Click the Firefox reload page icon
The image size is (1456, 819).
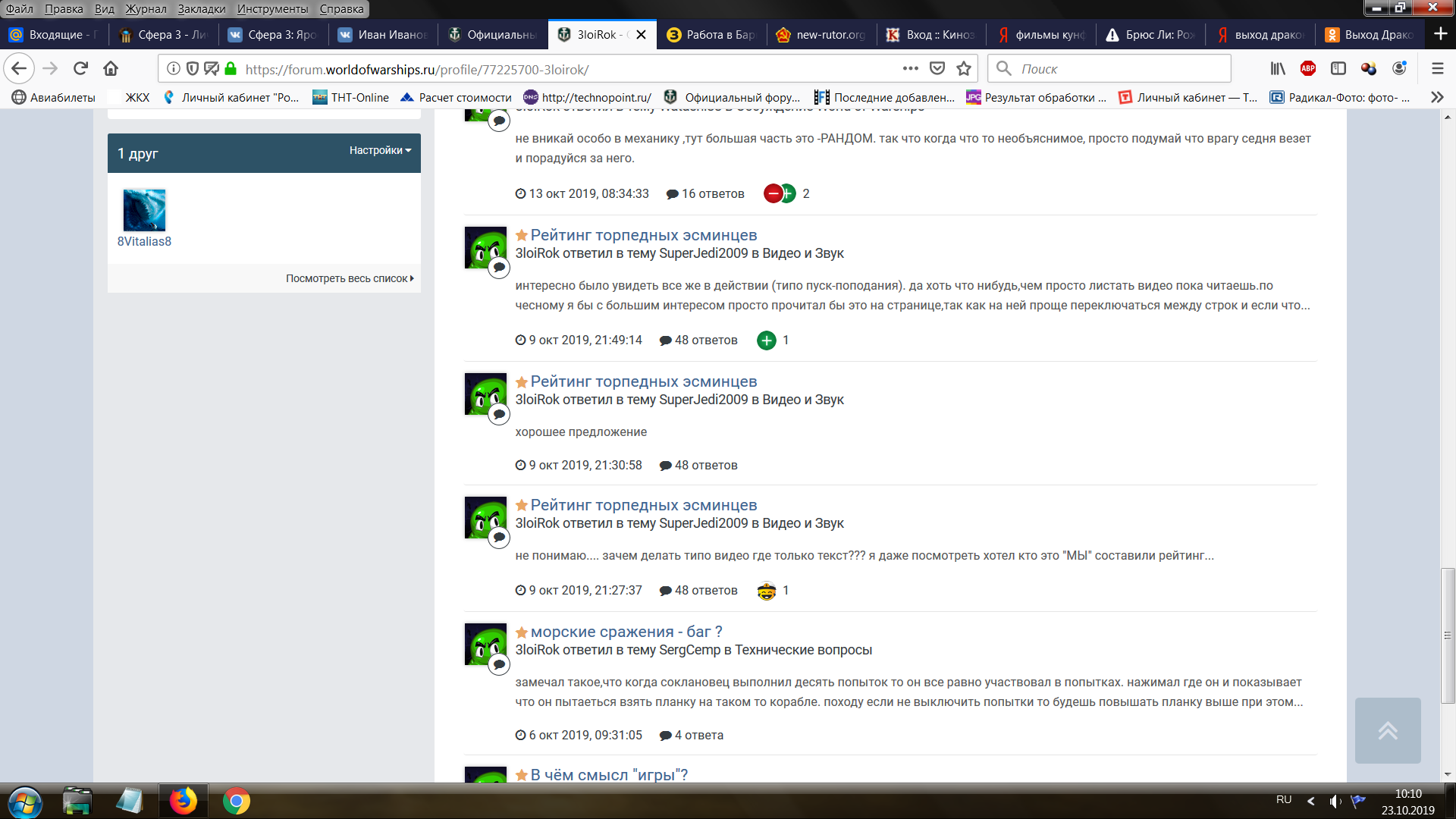[x=80, y=69]
